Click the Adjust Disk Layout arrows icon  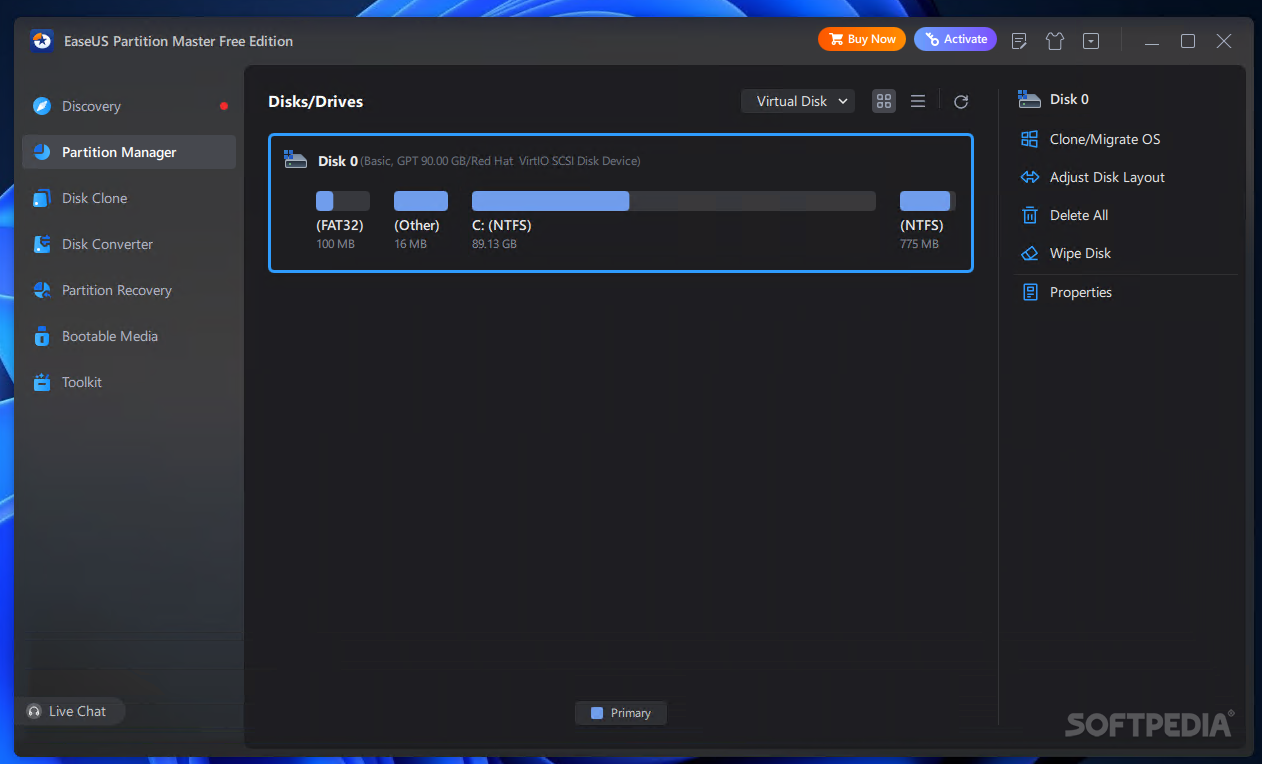pyautogui.click(x=1029, y=177)
